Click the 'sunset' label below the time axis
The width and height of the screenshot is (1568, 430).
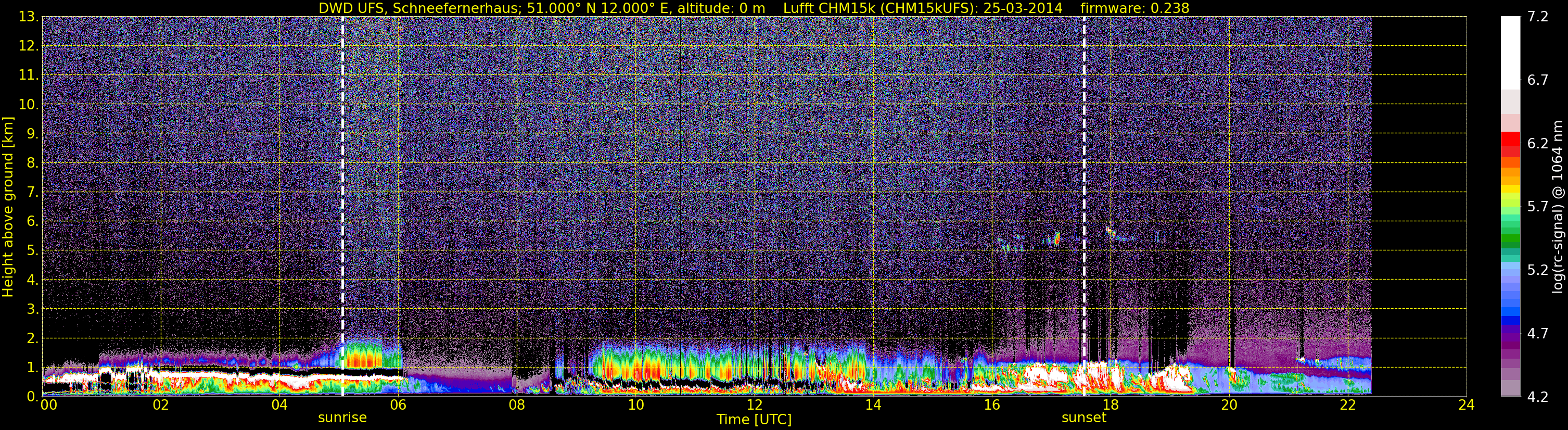tap(1083, 418)
